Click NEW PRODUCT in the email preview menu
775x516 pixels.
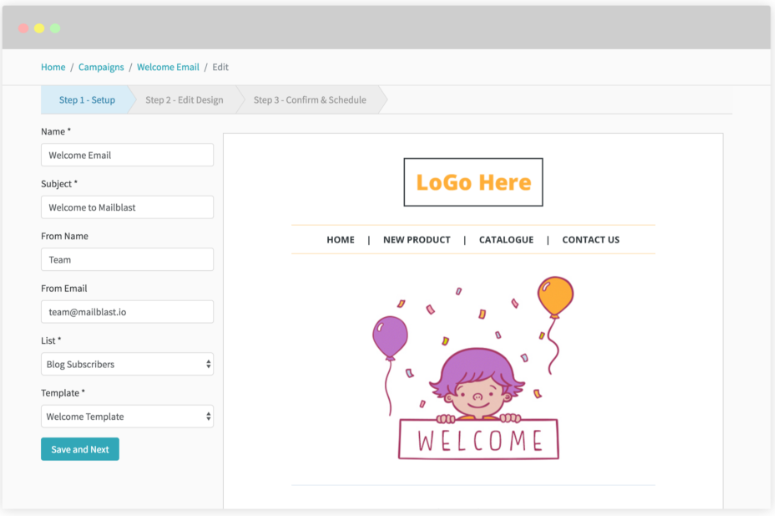[x=417, y=240]
